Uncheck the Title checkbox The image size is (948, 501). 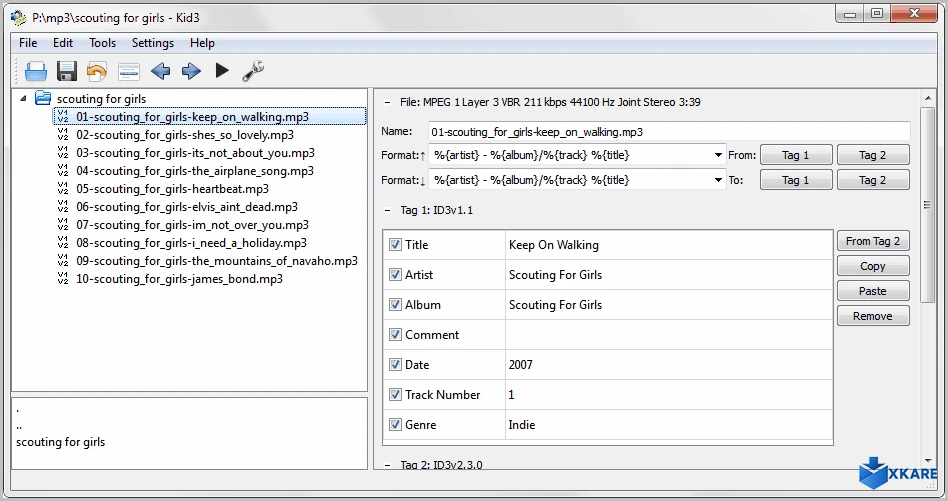tap(395, 245)
